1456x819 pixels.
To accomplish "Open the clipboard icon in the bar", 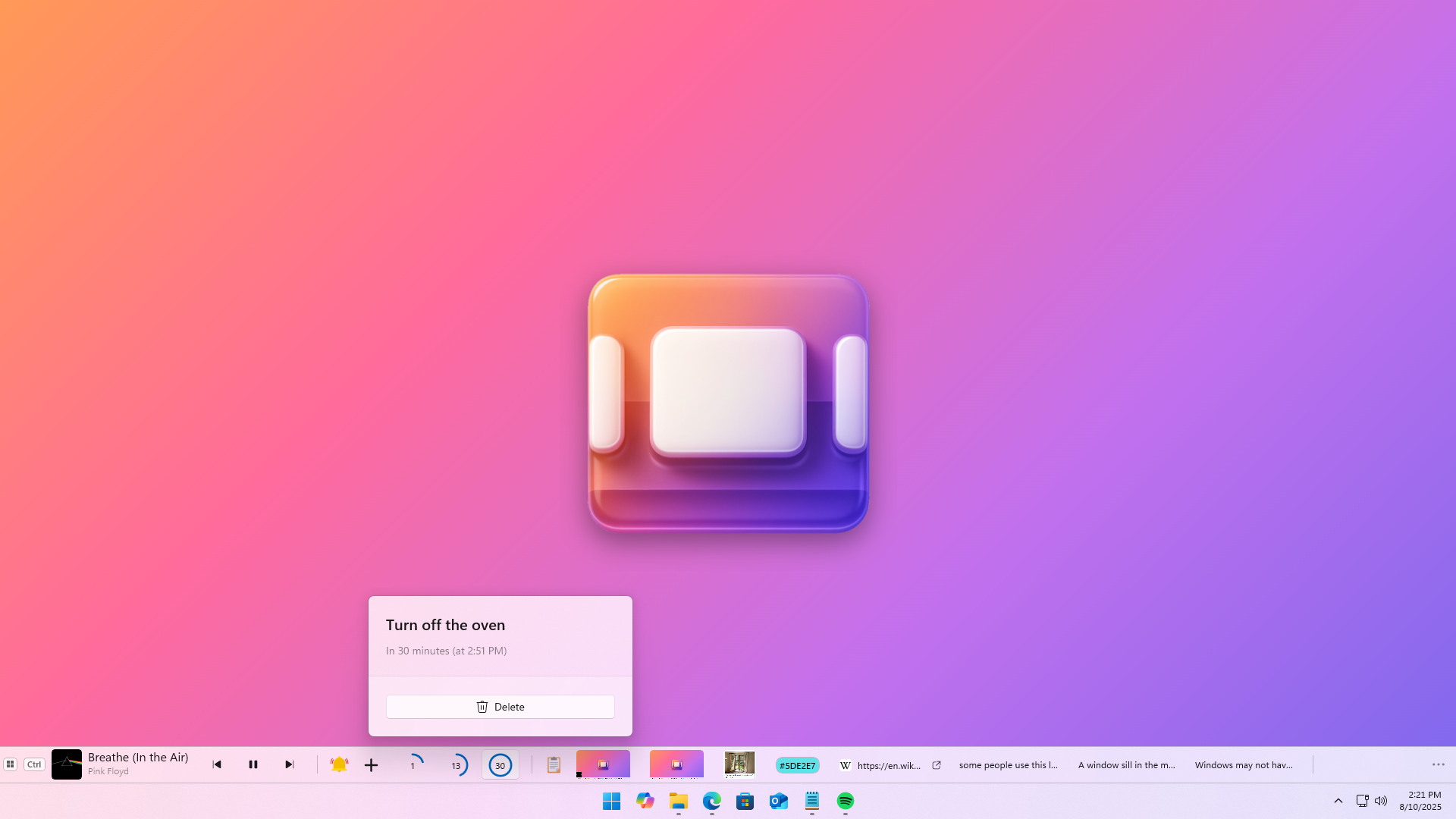I will click(x=554, y=765).
